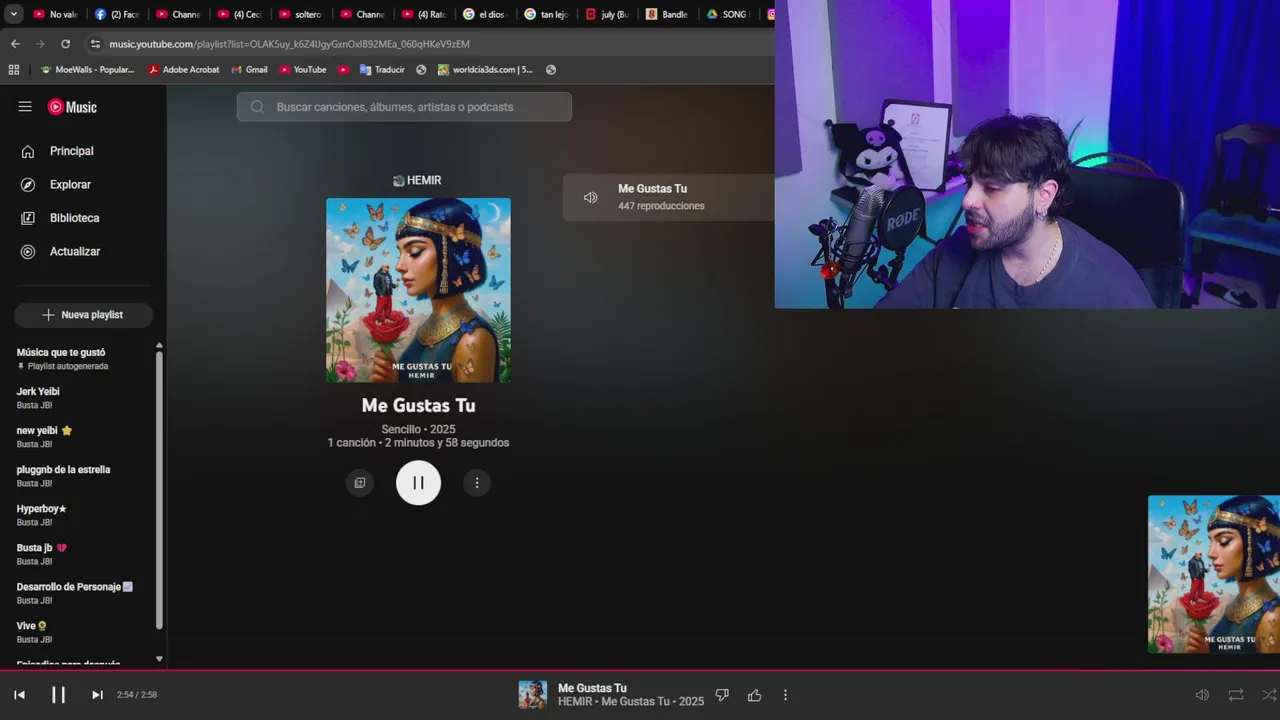Toggle shuffle mode
The height and width of the screenshot is (720, 1280).
1269,695
